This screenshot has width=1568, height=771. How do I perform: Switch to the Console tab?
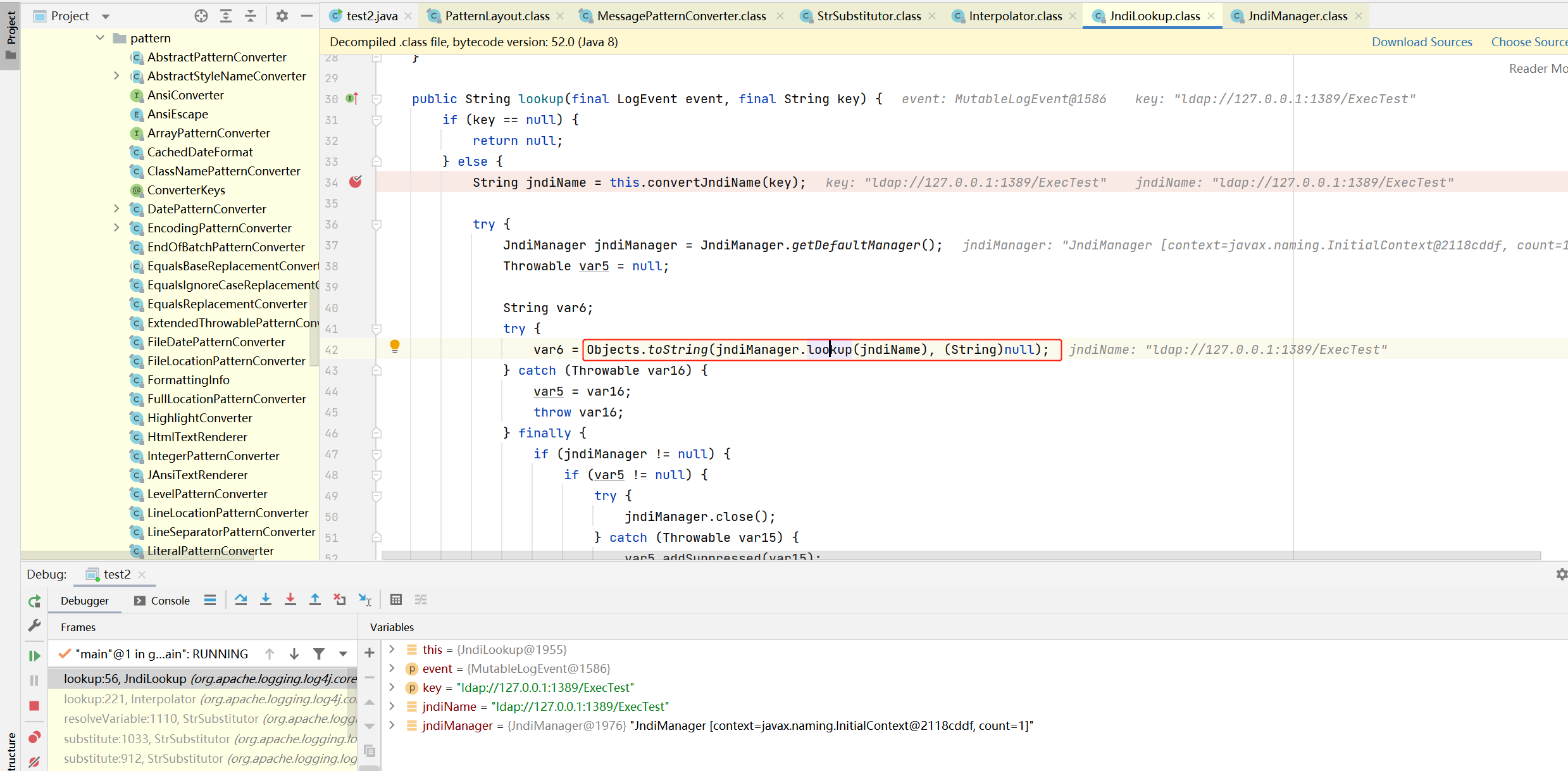coord(163,601)
